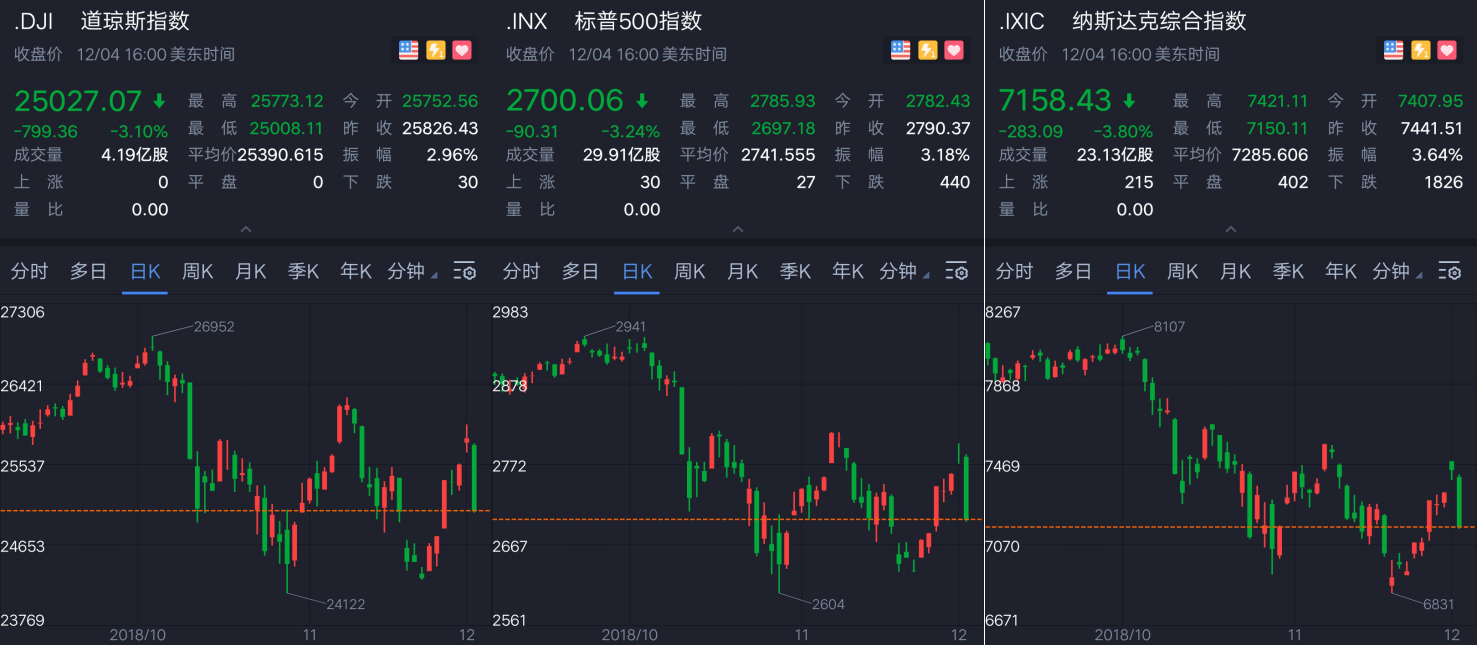1478x645 pixels.
Task: Switch the 道琼斯 chart to 周K
Action: [x=198, y=272]
